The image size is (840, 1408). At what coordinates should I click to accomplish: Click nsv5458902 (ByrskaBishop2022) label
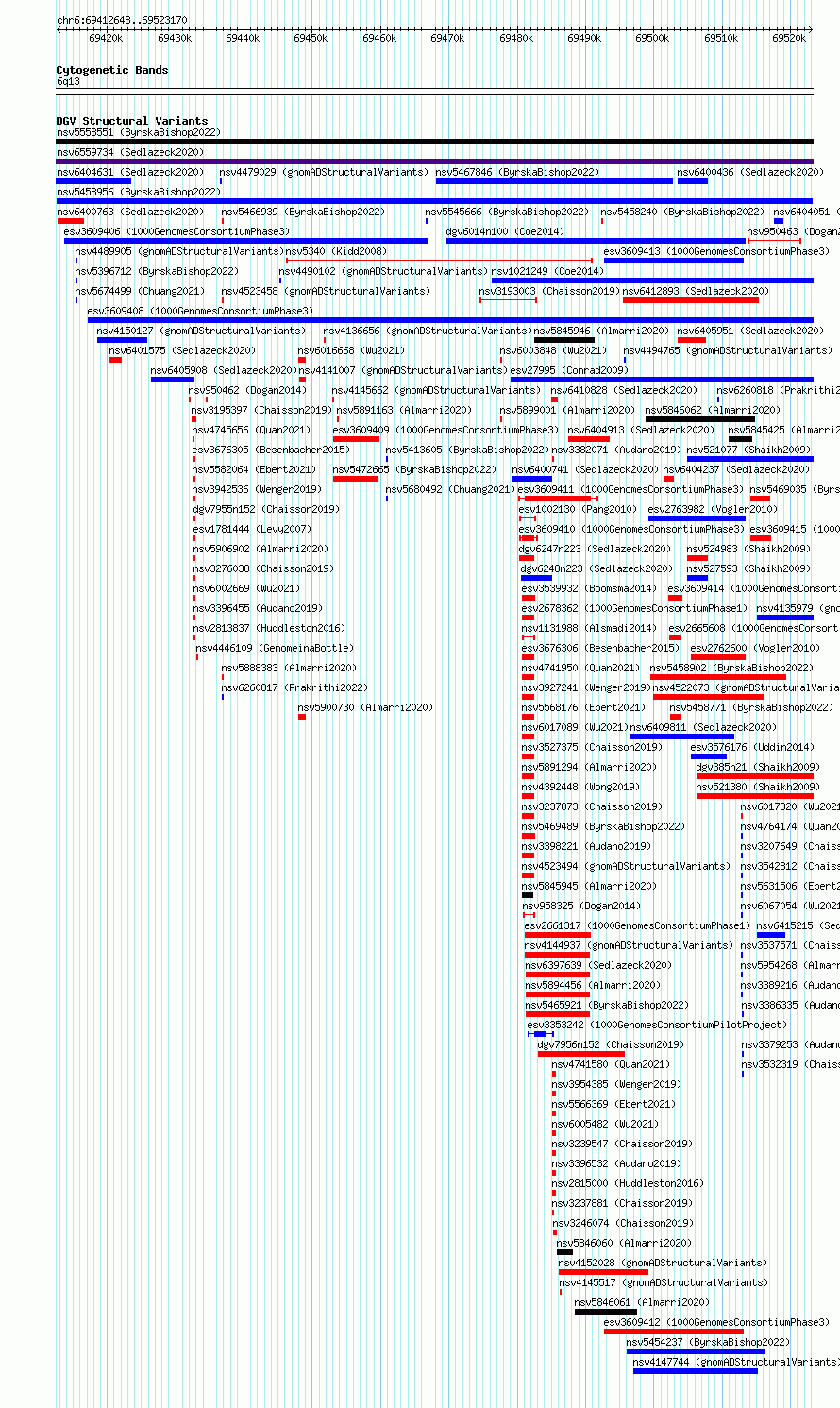731,669
